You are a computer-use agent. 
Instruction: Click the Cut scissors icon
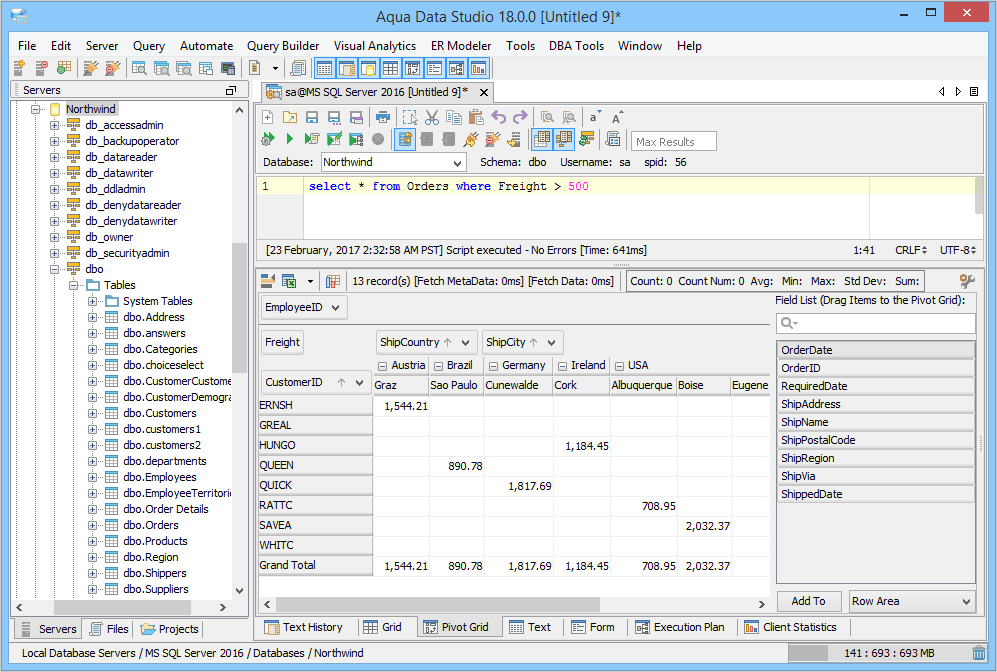(432, 118)
